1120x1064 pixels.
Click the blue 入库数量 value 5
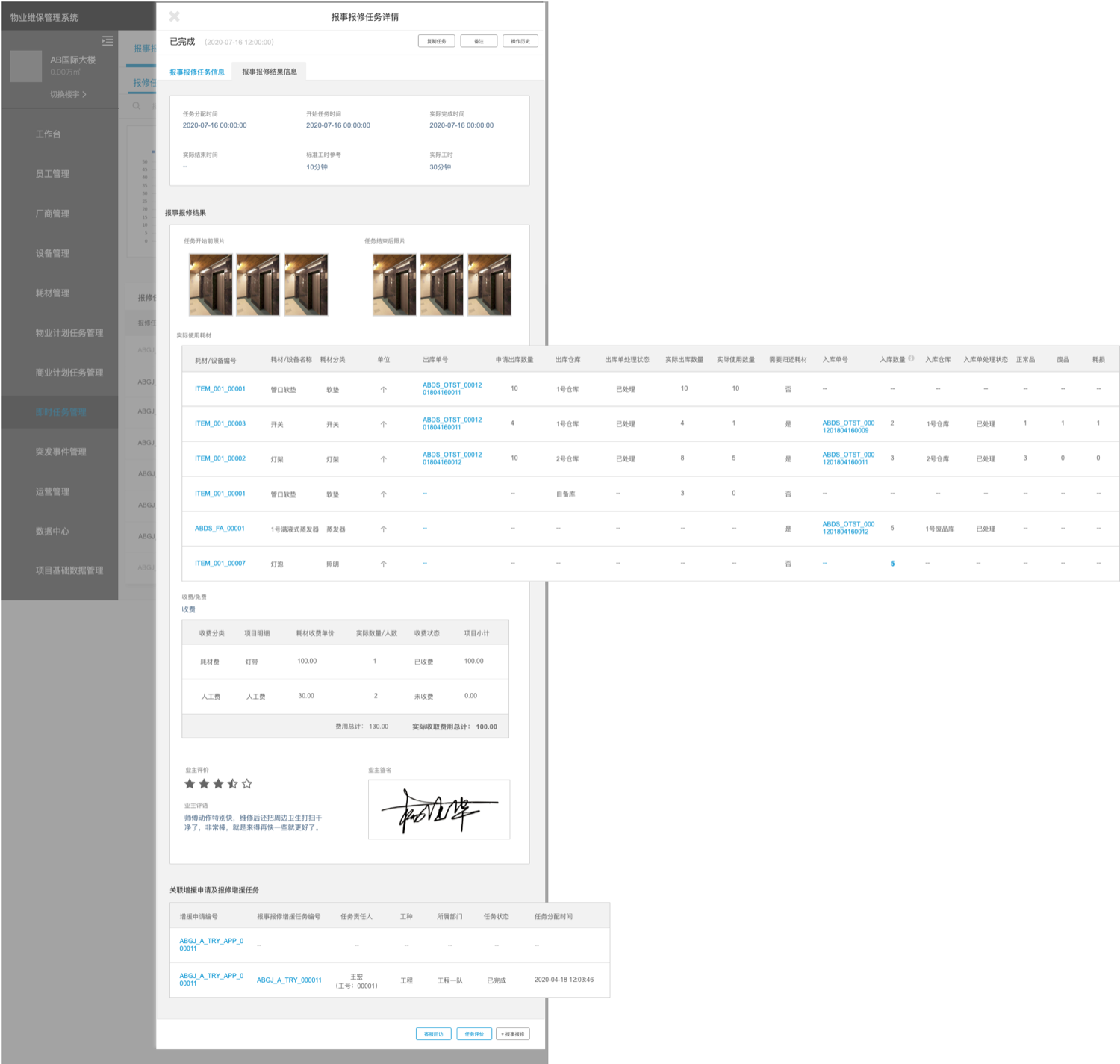[892, 564]
